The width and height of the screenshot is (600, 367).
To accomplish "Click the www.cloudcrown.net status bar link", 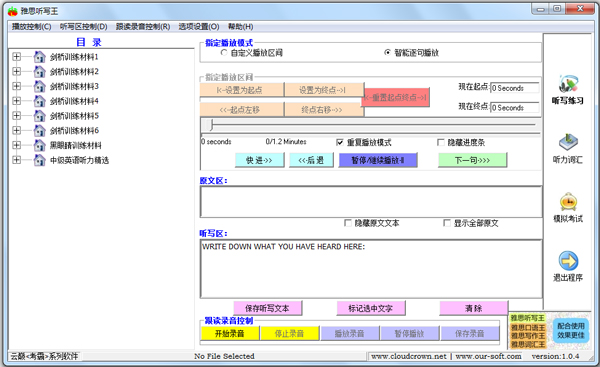I will click(x=409, y=356).
